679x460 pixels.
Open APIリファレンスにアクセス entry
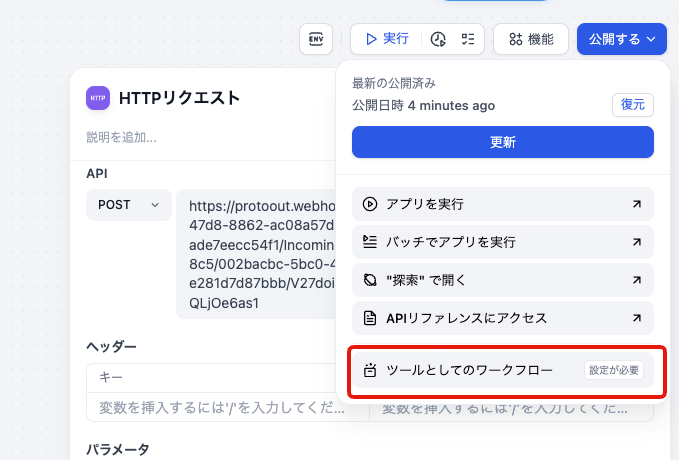click(503, 318)
